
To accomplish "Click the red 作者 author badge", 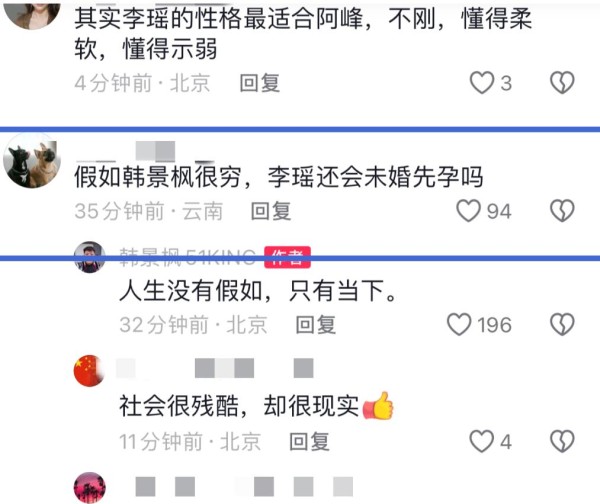I will point(287,257).
